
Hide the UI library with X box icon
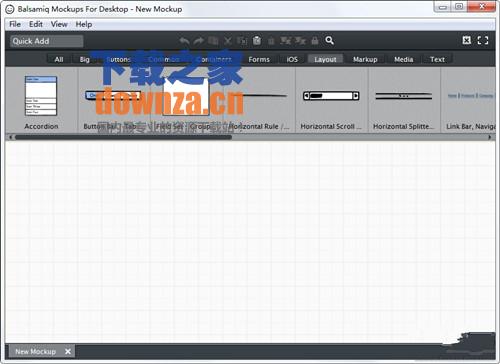pos(467,40)
